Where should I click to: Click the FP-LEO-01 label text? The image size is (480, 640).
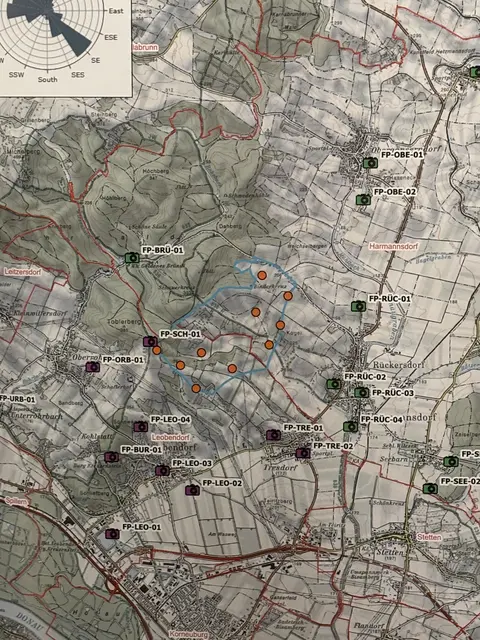point(142,527)
